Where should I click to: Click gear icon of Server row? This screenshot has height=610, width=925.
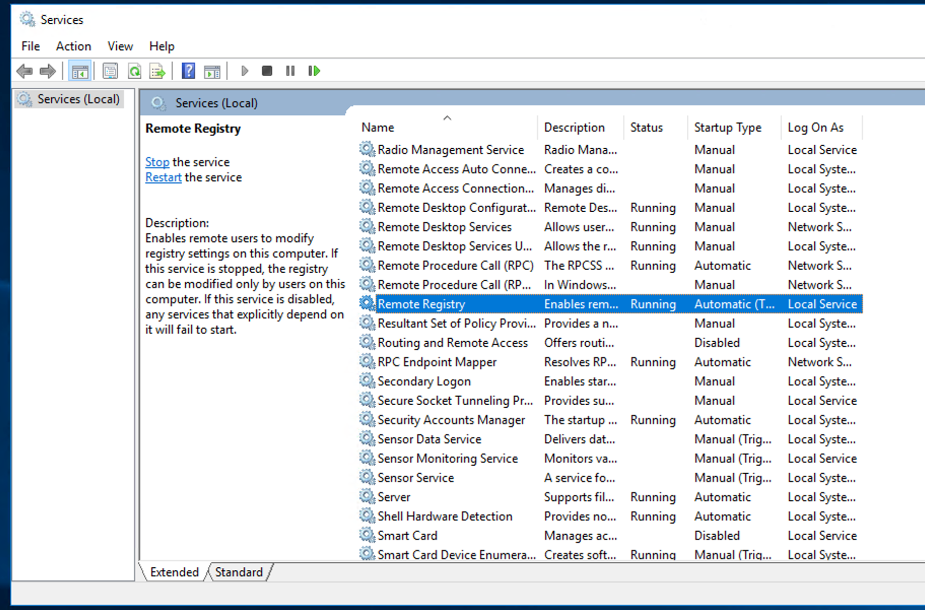click(x=367, y=497)
